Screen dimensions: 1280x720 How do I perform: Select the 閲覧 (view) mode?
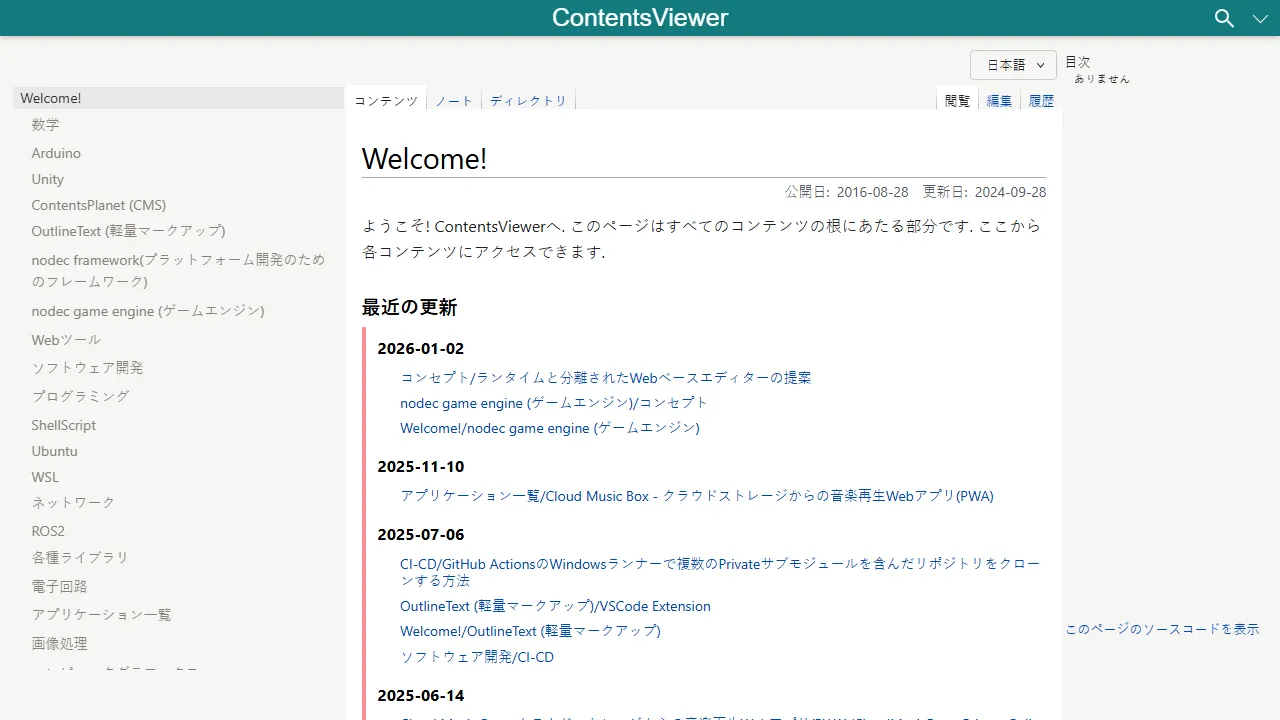click(956, 100)
